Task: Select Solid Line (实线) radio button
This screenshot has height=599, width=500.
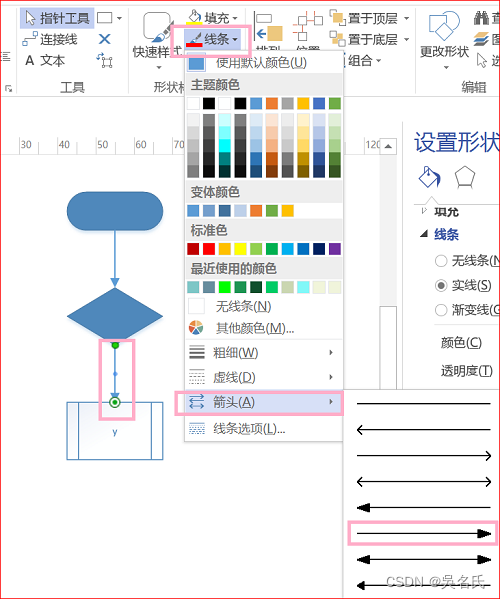Action: 441,285
